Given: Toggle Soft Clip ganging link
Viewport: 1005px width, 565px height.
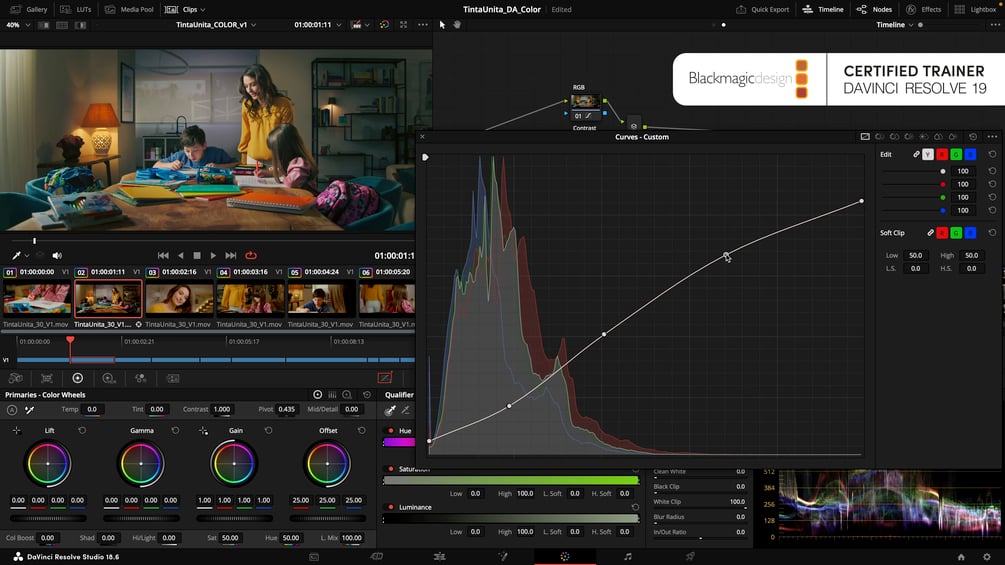Looking at the screenshot, I should [x=930, y=233].
